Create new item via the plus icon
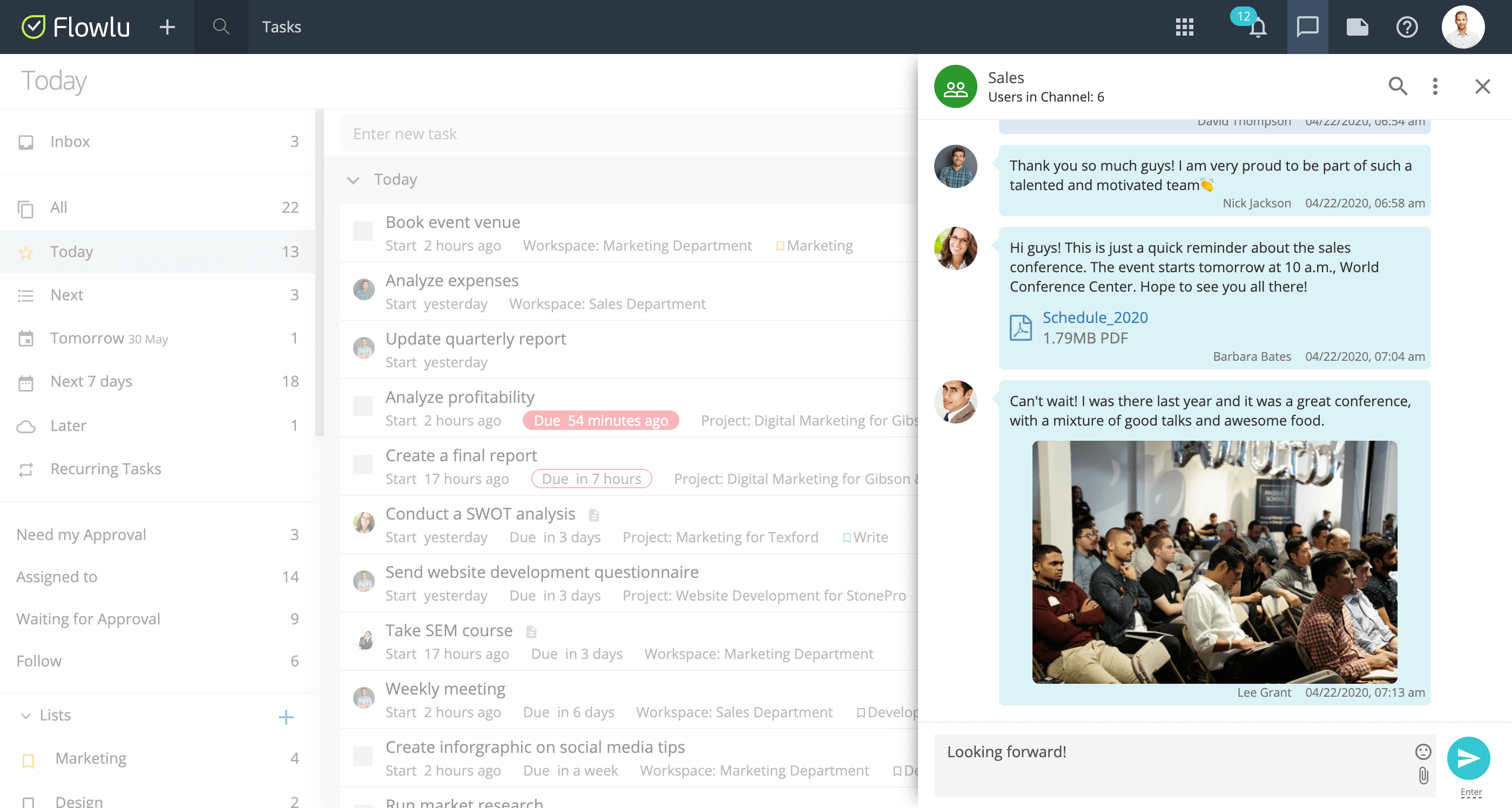Image resolution: width=1512 pixels, height=808 pixels. pos(167,27)
